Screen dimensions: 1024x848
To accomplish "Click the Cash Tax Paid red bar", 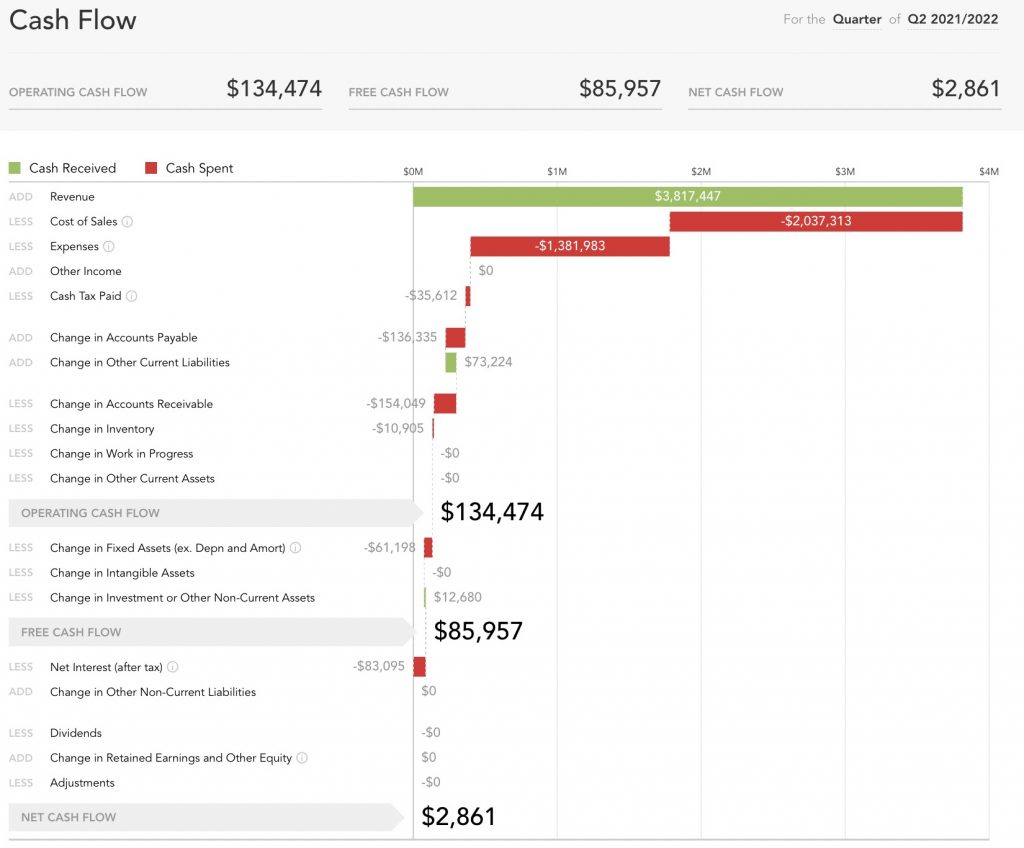I will [x=468, y=296].
